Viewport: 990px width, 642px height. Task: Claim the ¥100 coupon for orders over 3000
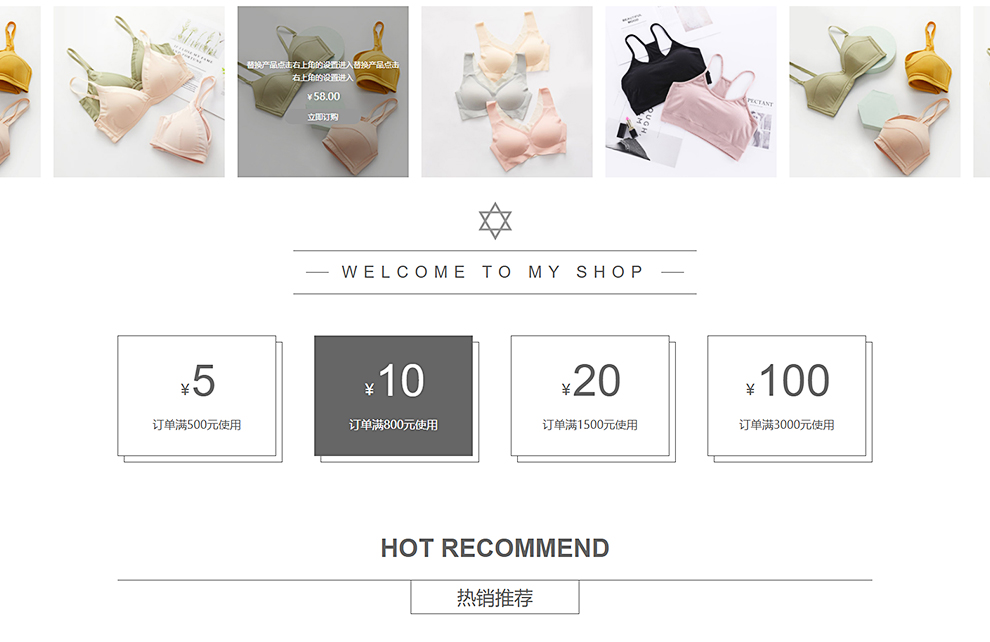coord(787,395)
